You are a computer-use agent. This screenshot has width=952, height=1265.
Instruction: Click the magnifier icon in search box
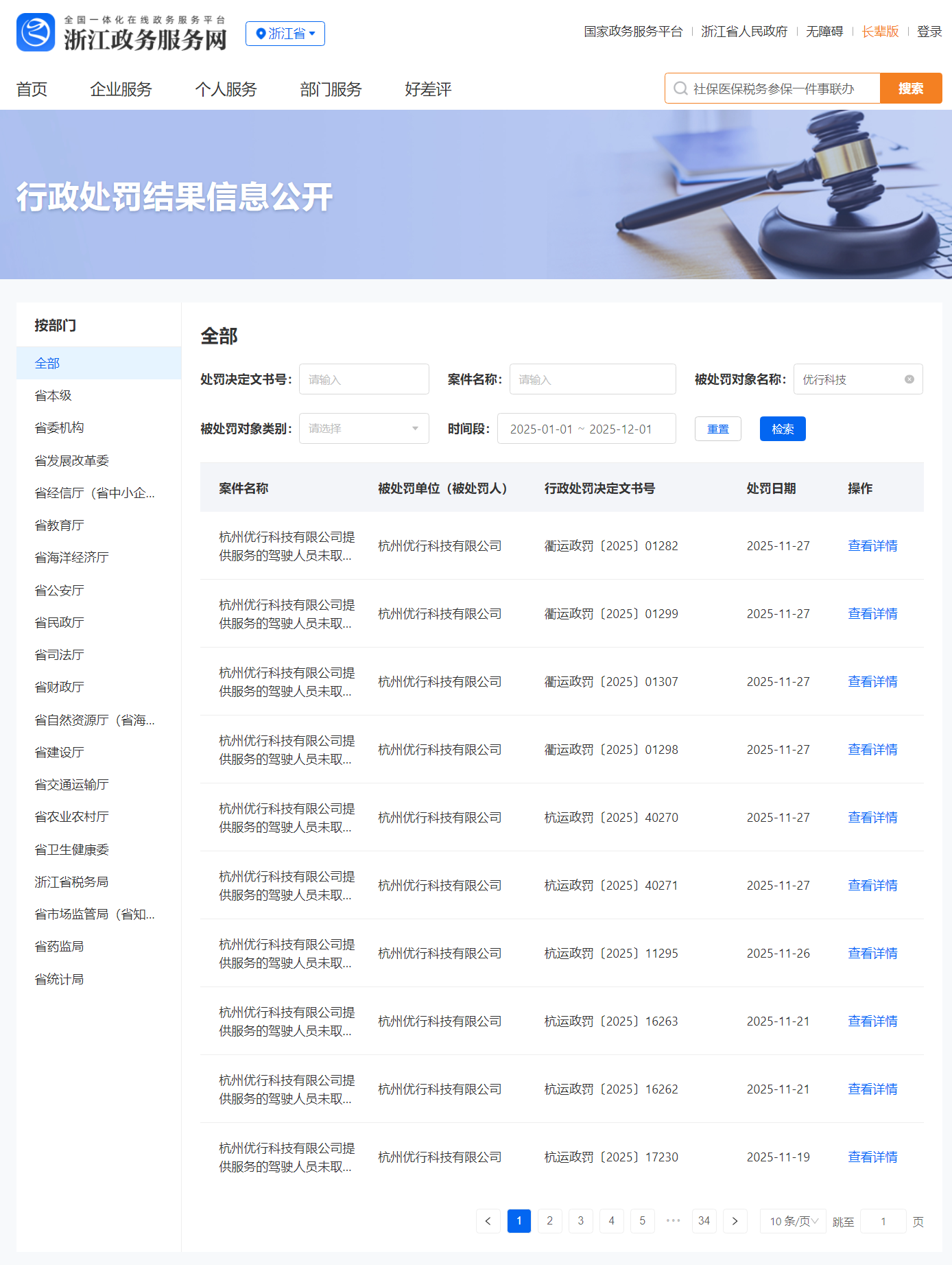[x=680, y=88]
